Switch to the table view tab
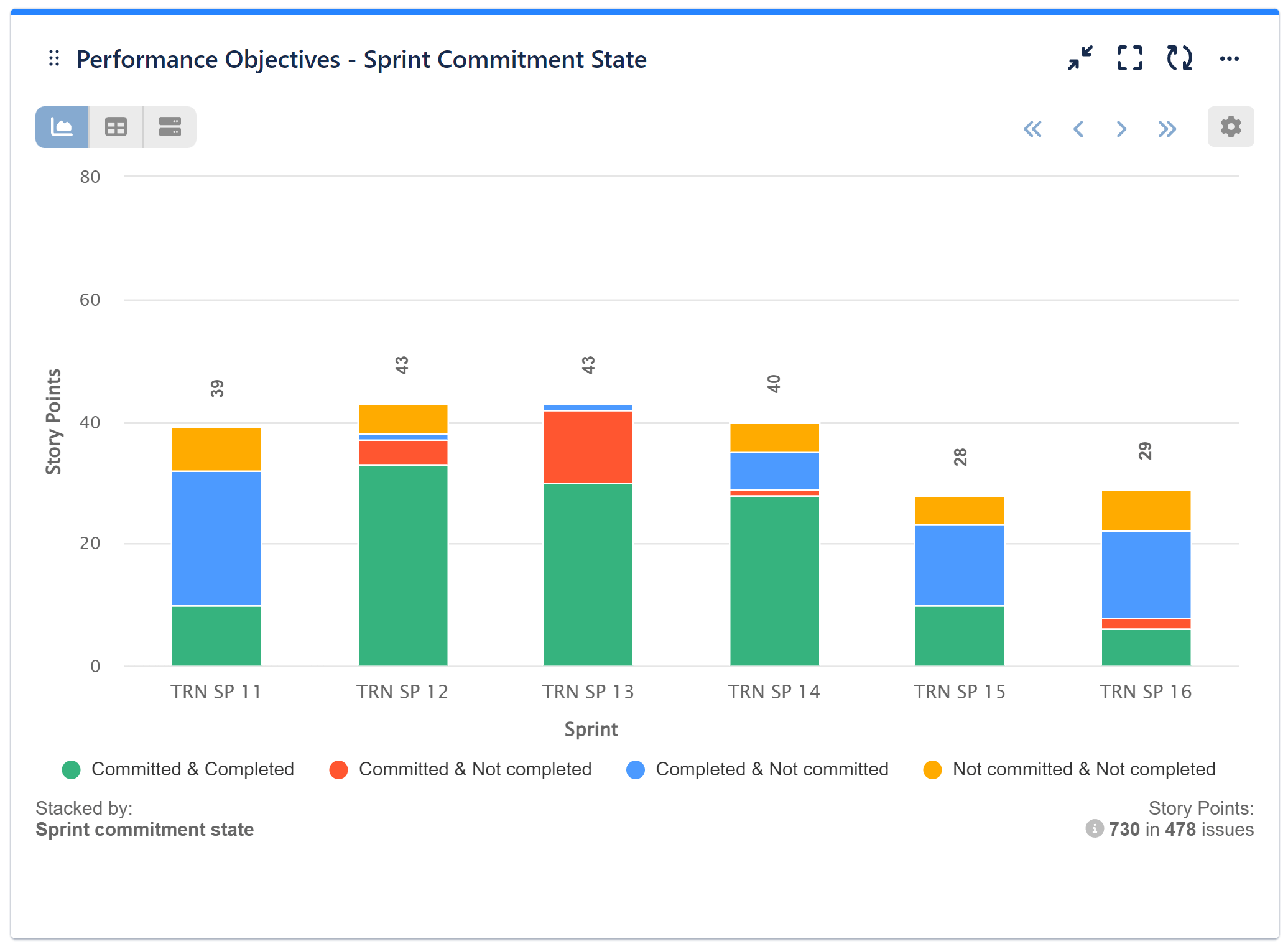Viewport: 1288px width, 949px height. (116, 126)
